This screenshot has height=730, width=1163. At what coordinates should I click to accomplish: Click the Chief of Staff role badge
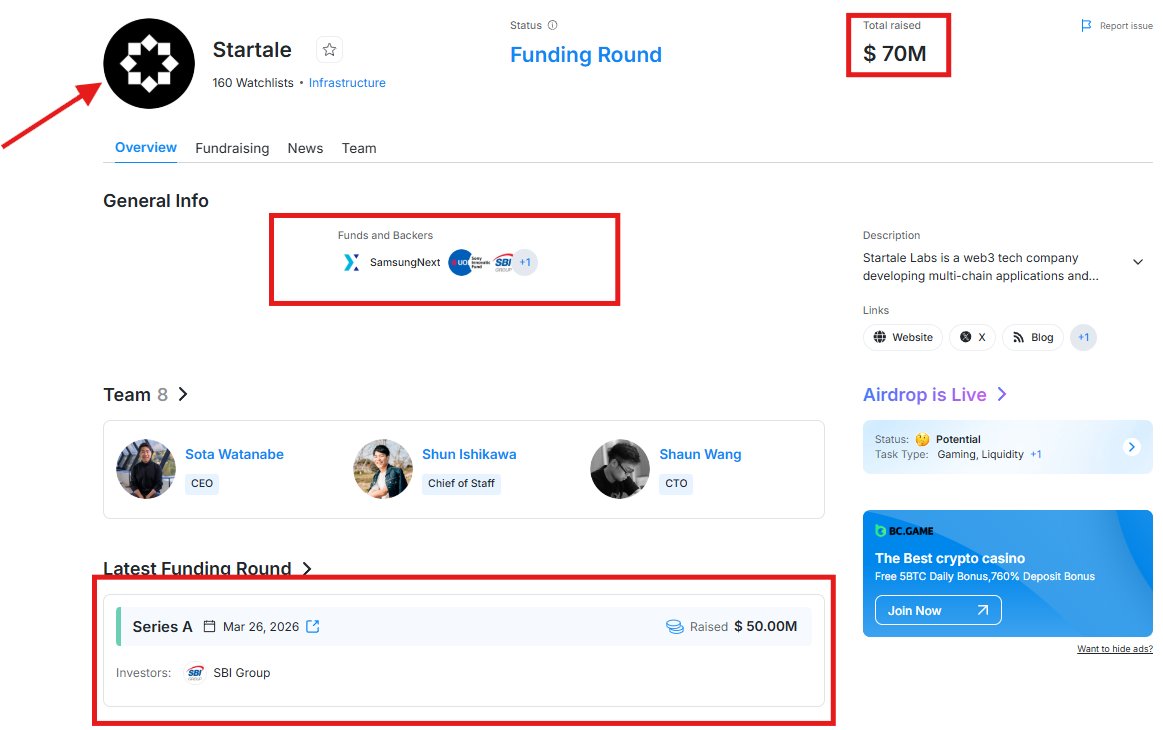(x=461, y=484)
